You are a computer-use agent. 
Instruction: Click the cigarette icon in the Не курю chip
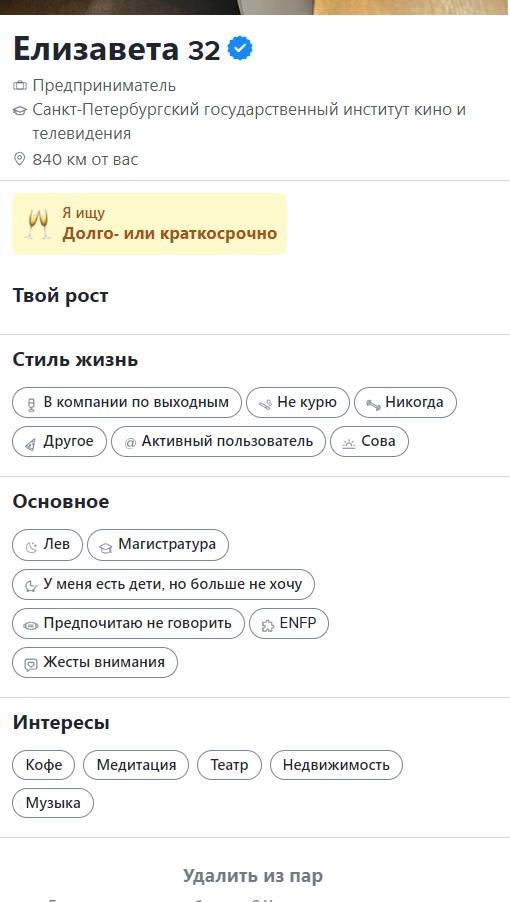click(x=265, y=404)
